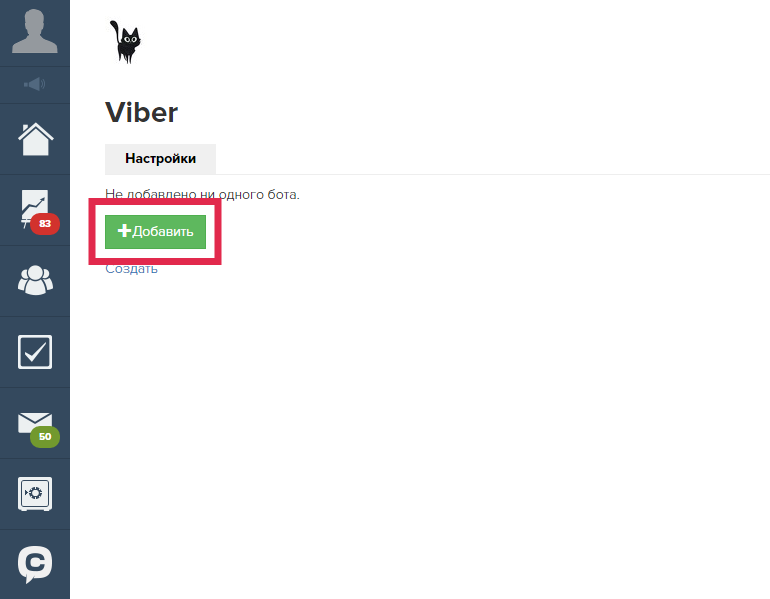Image resolution: width=770 pixels, height=599 pixels.
Task: Go to the home page icon
Action: click(x=35, y=139)
